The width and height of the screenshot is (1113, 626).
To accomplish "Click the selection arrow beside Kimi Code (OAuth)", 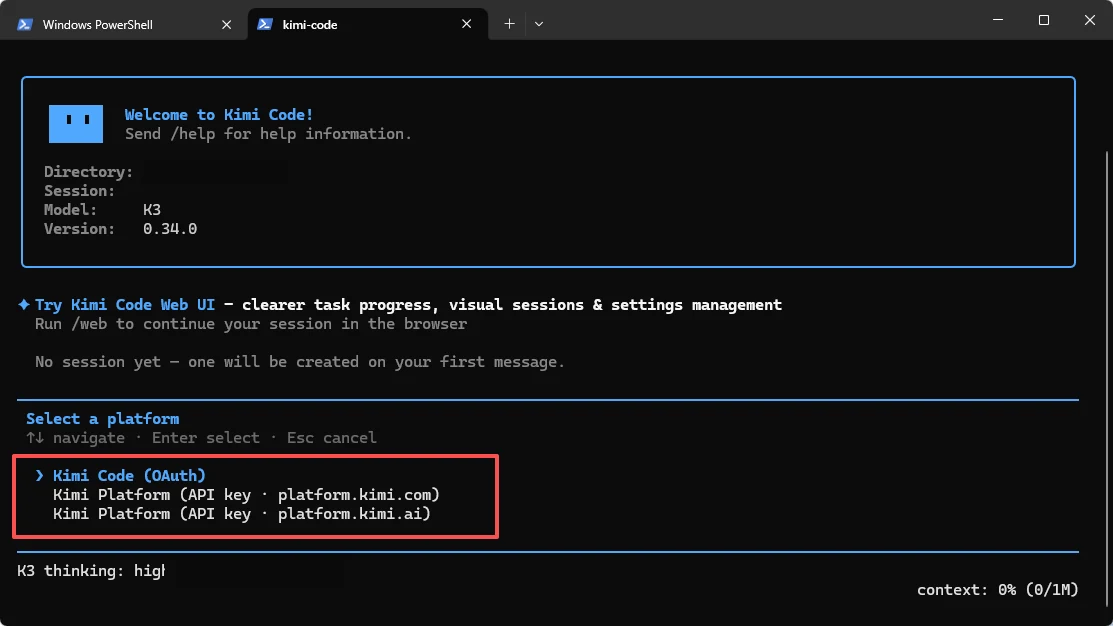I will point(40,476).
